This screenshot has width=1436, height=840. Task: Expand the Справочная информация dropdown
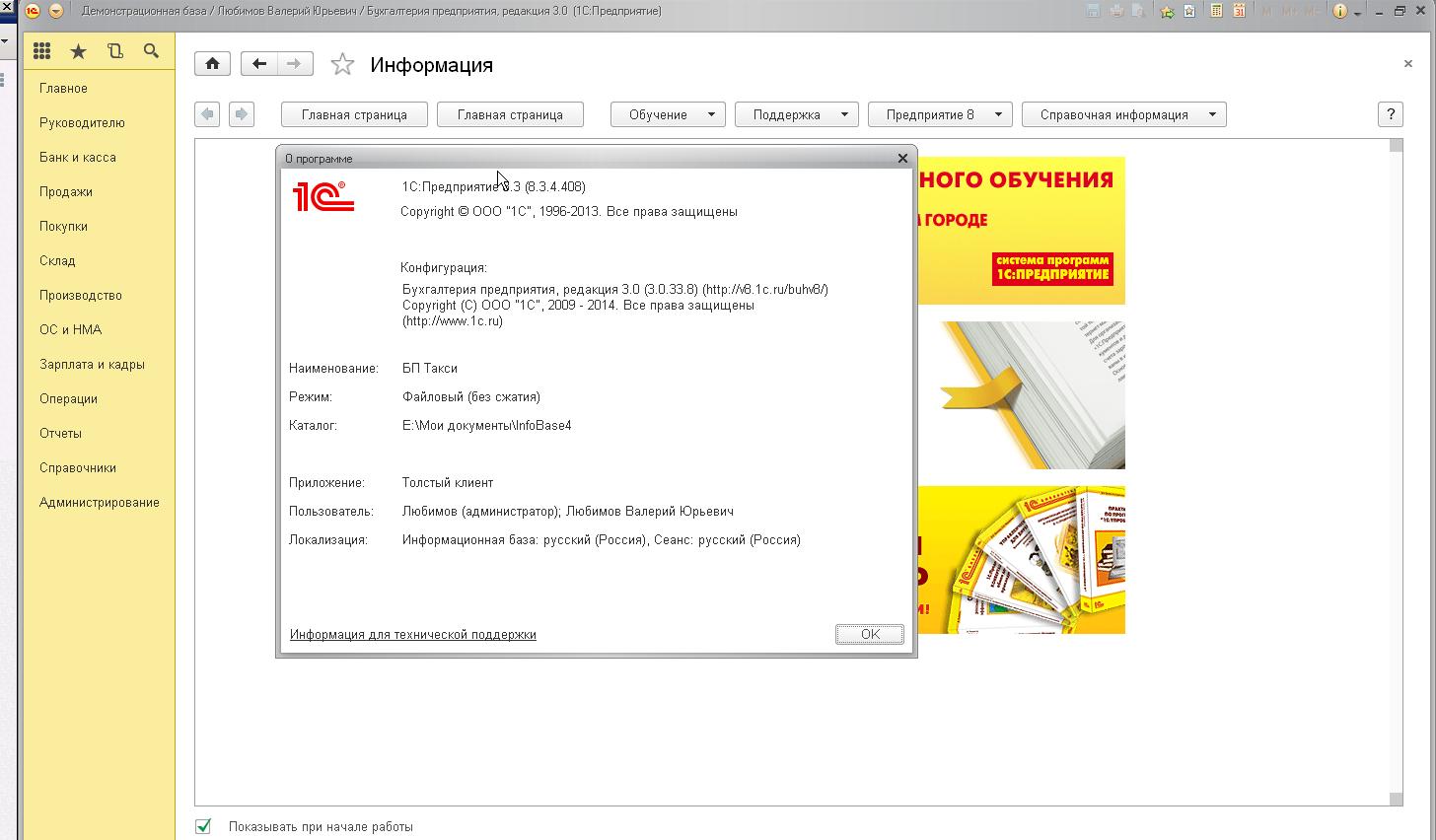1124,114
